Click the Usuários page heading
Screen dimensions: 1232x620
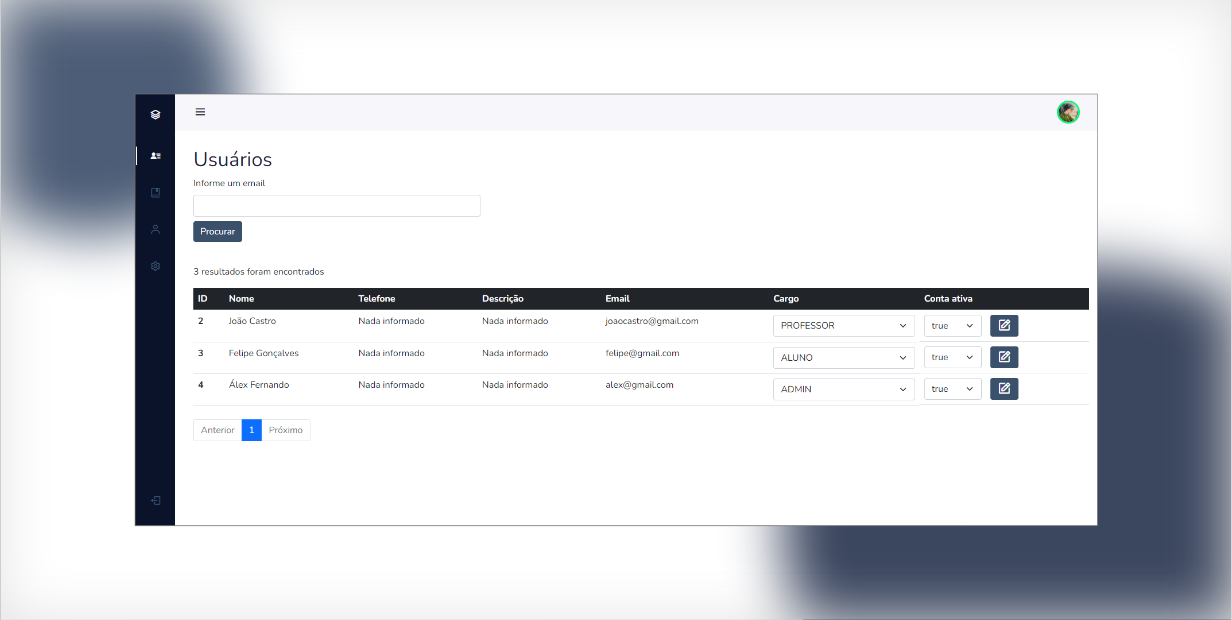[x=233, y=159]
